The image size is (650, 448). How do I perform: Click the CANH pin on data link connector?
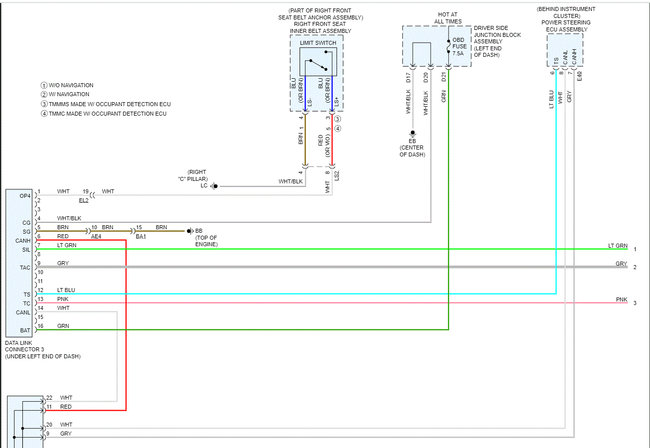tap(23, 241)
